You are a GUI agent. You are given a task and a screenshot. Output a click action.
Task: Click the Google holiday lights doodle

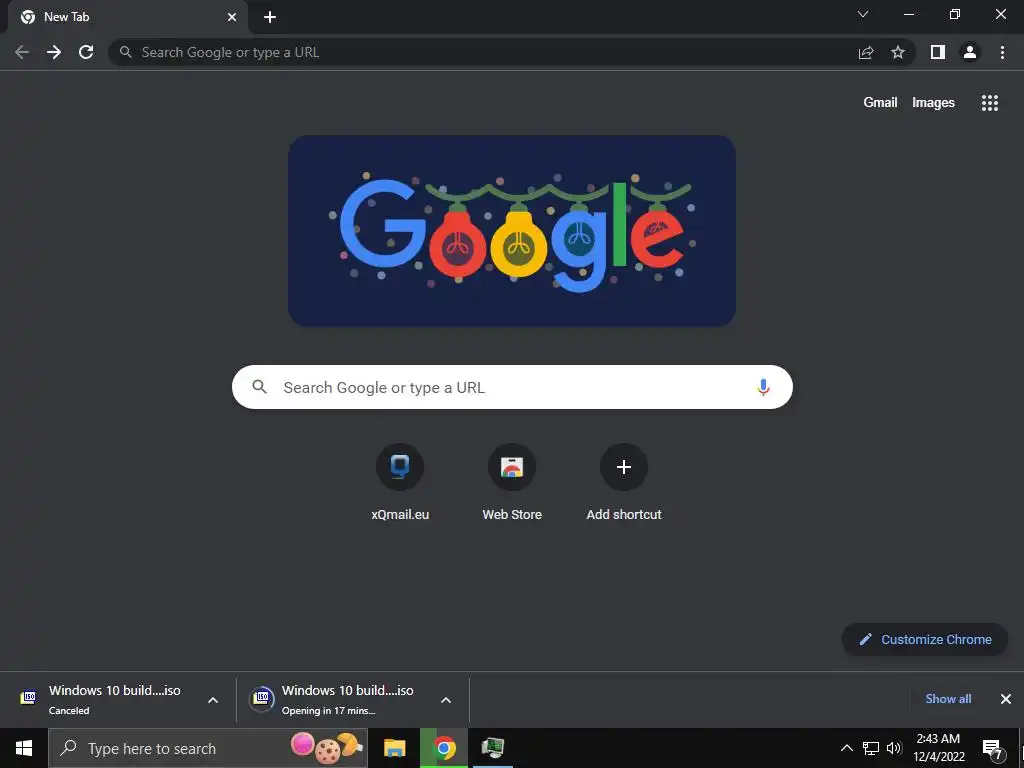pyautogui.click(x=512, y=231)
